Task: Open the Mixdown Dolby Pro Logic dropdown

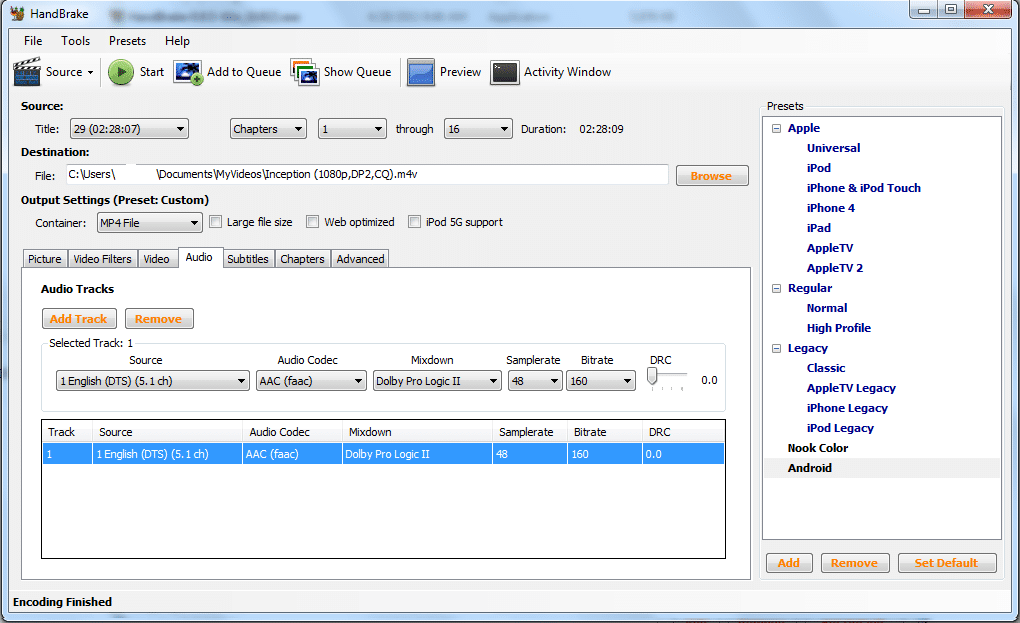Action: tap(437, 380)
